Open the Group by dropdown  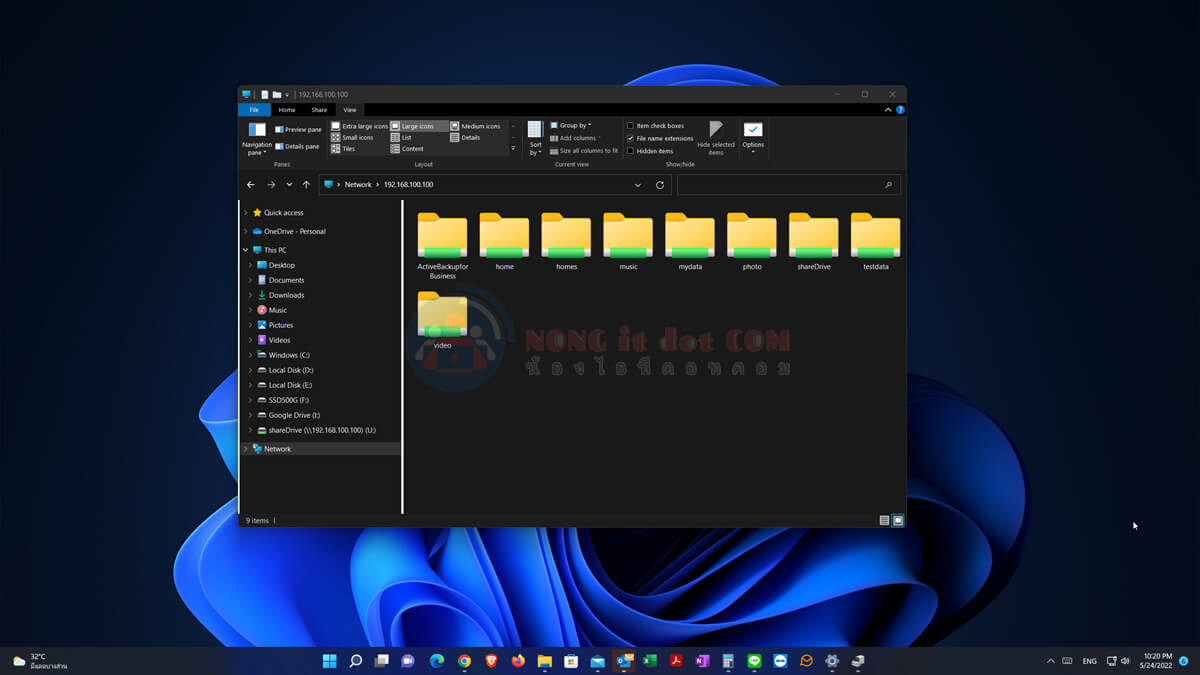point(575,125)
